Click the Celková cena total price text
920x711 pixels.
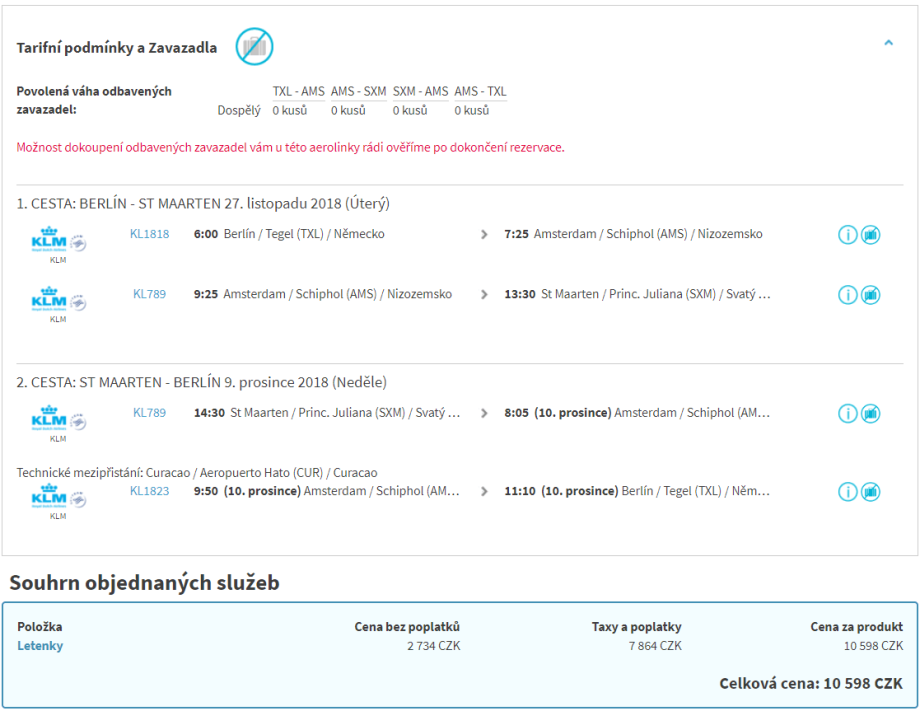[x=810, y=684]
